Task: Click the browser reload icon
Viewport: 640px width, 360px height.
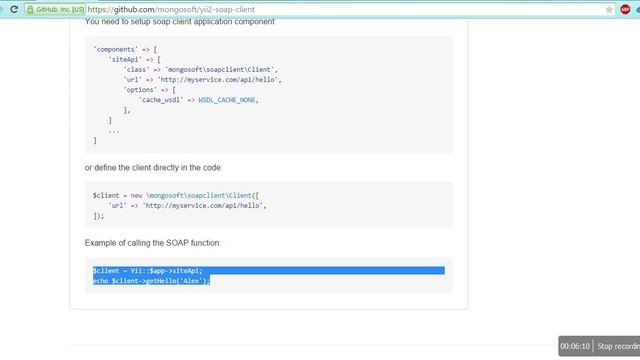Action: tap(14, 9)
